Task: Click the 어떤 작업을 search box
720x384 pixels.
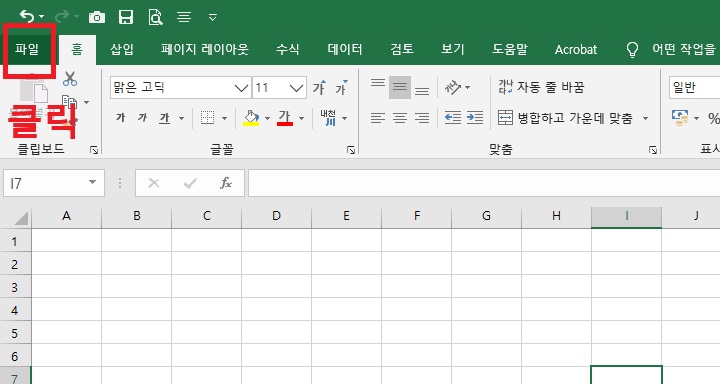Action: 684,49
